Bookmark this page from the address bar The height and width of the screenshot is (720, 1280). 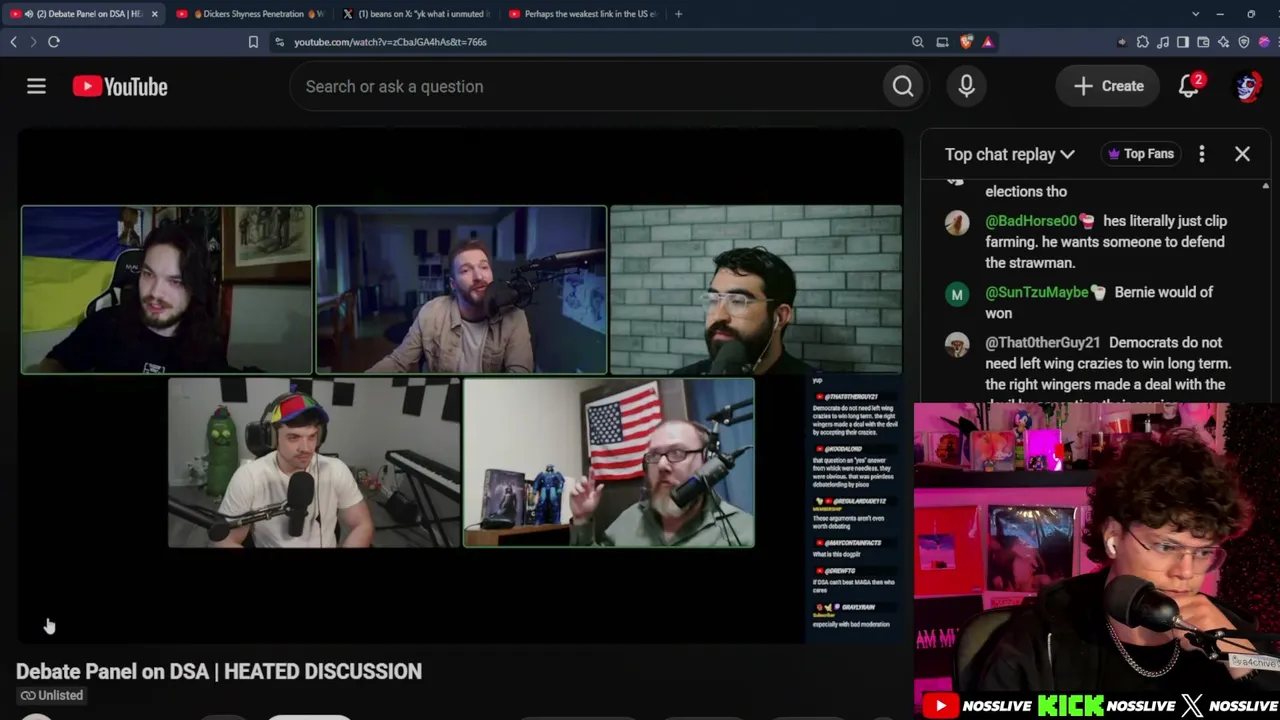253,42
